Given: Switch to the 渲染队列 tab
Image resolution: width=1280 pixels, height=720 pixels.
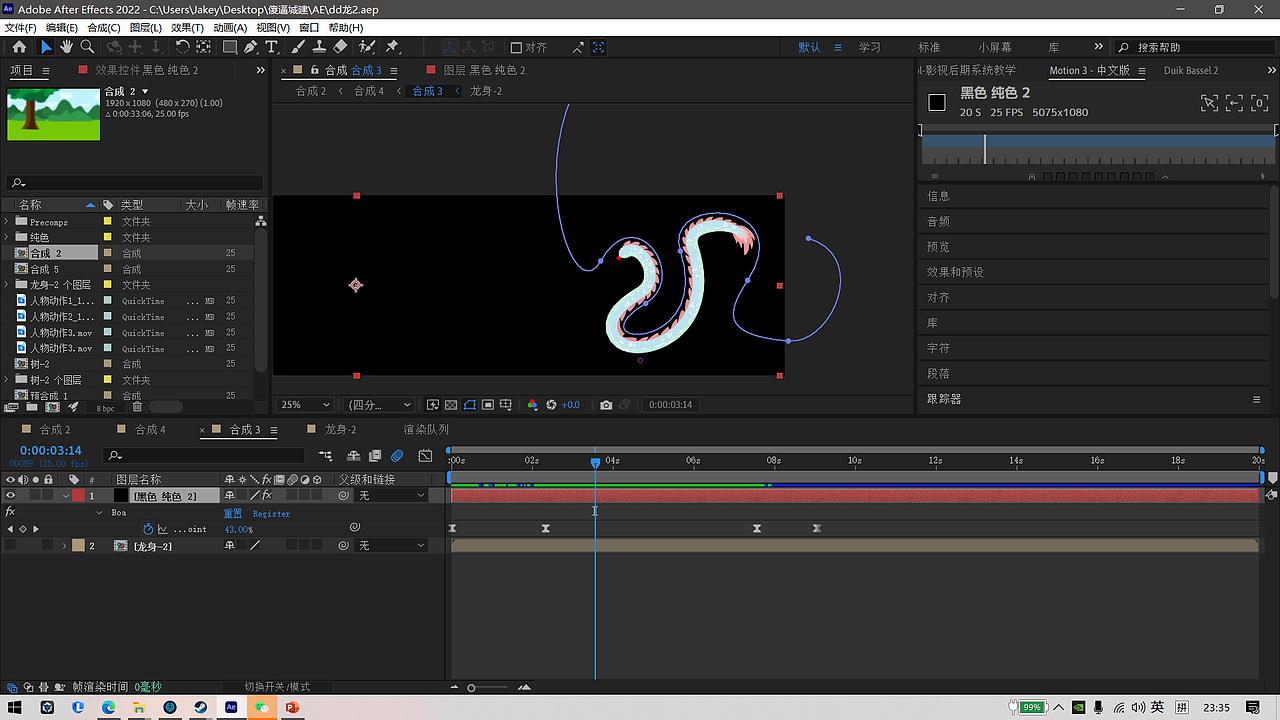Looking at the screenshot, I should (426, 430).
